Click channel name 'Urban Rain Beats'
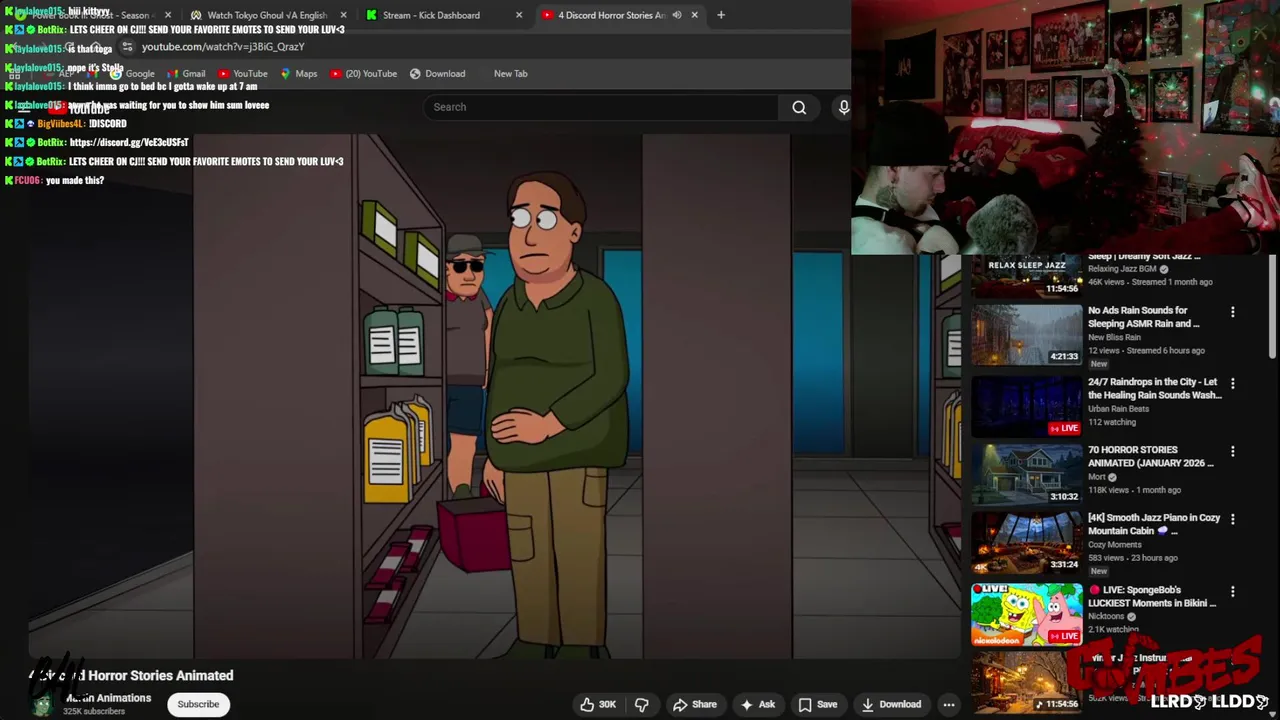Viewport: 1280px width, 720px height. point(1118,408)
